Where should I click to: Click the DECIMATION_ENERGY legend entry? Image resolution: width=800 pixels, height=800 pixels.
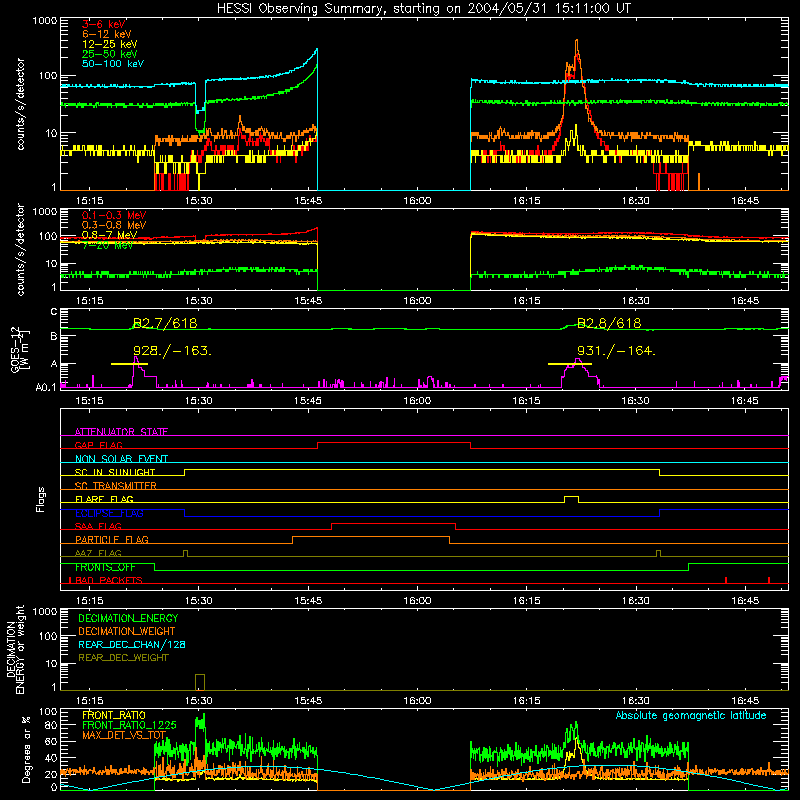click(128, 618)
